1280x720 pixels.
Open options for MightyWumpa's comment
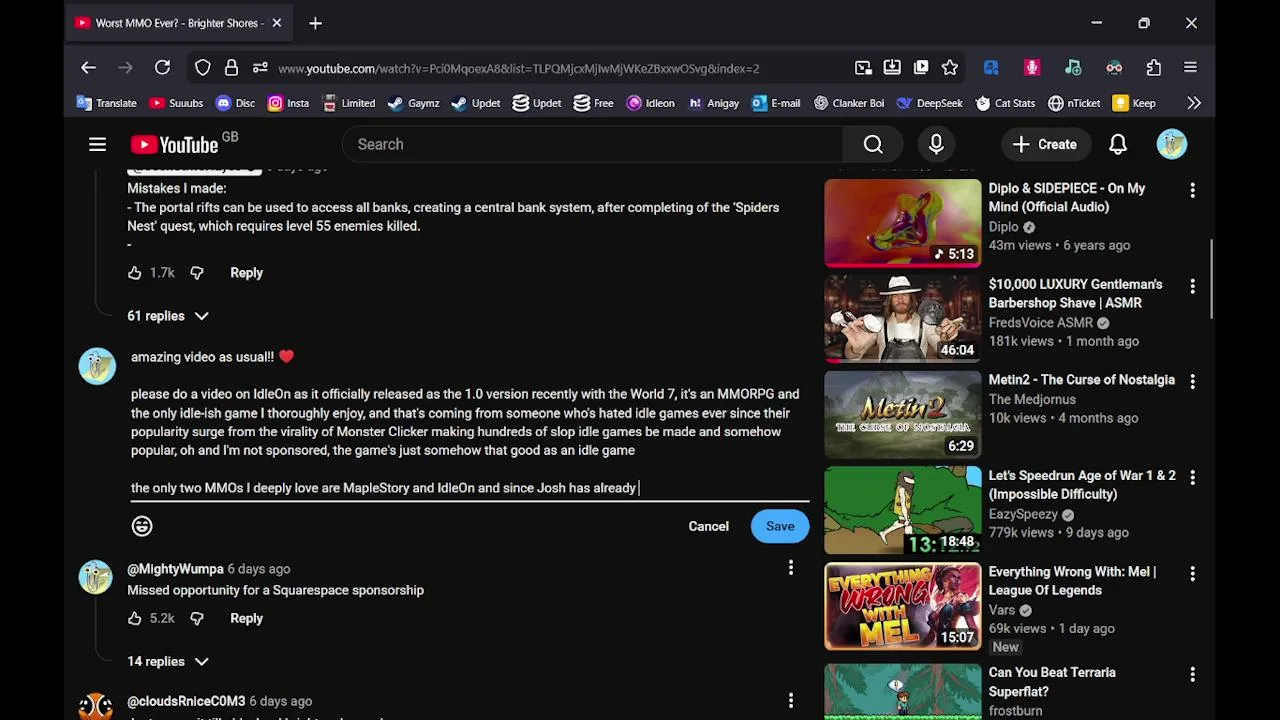790,568
